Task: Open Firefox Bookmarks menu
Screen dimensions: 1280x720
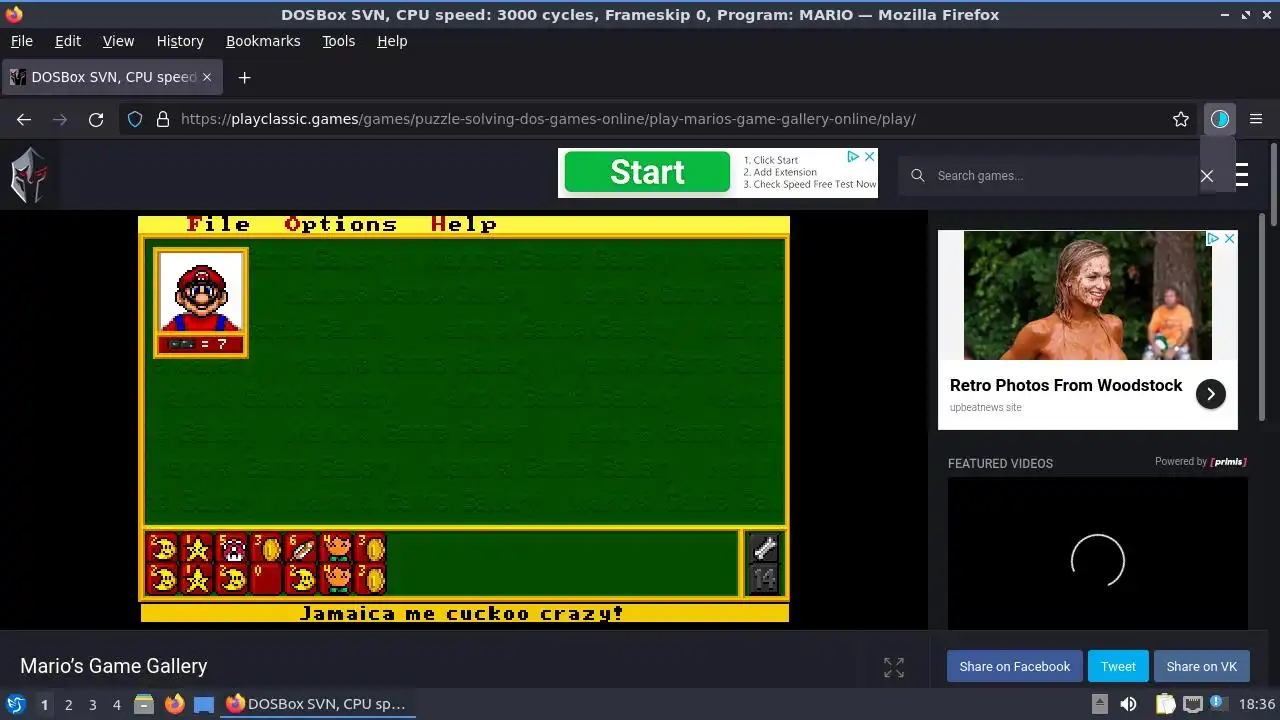Action: point(263,41)
